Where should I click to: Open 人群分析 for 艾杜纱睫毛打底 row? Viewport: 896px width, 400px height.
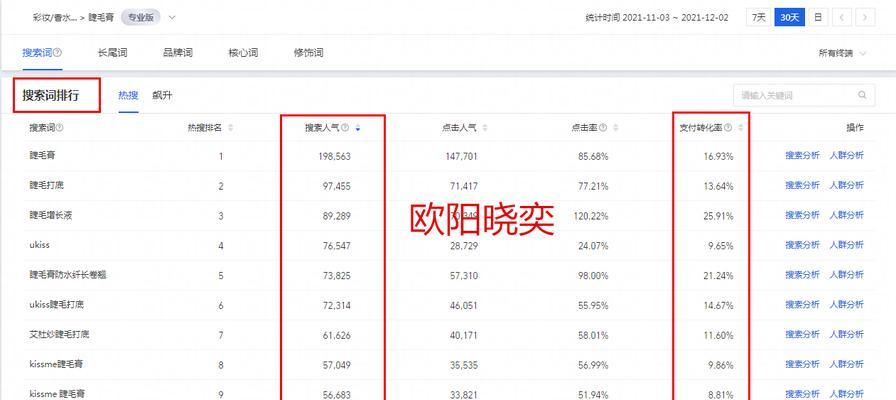coord(846,334)
